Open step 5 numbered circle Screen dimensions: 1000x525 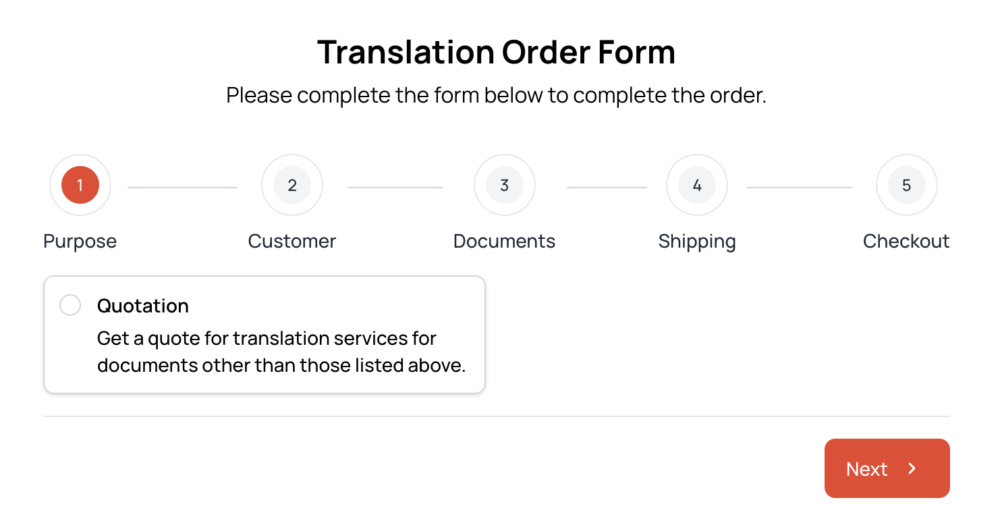coord(906,185)
